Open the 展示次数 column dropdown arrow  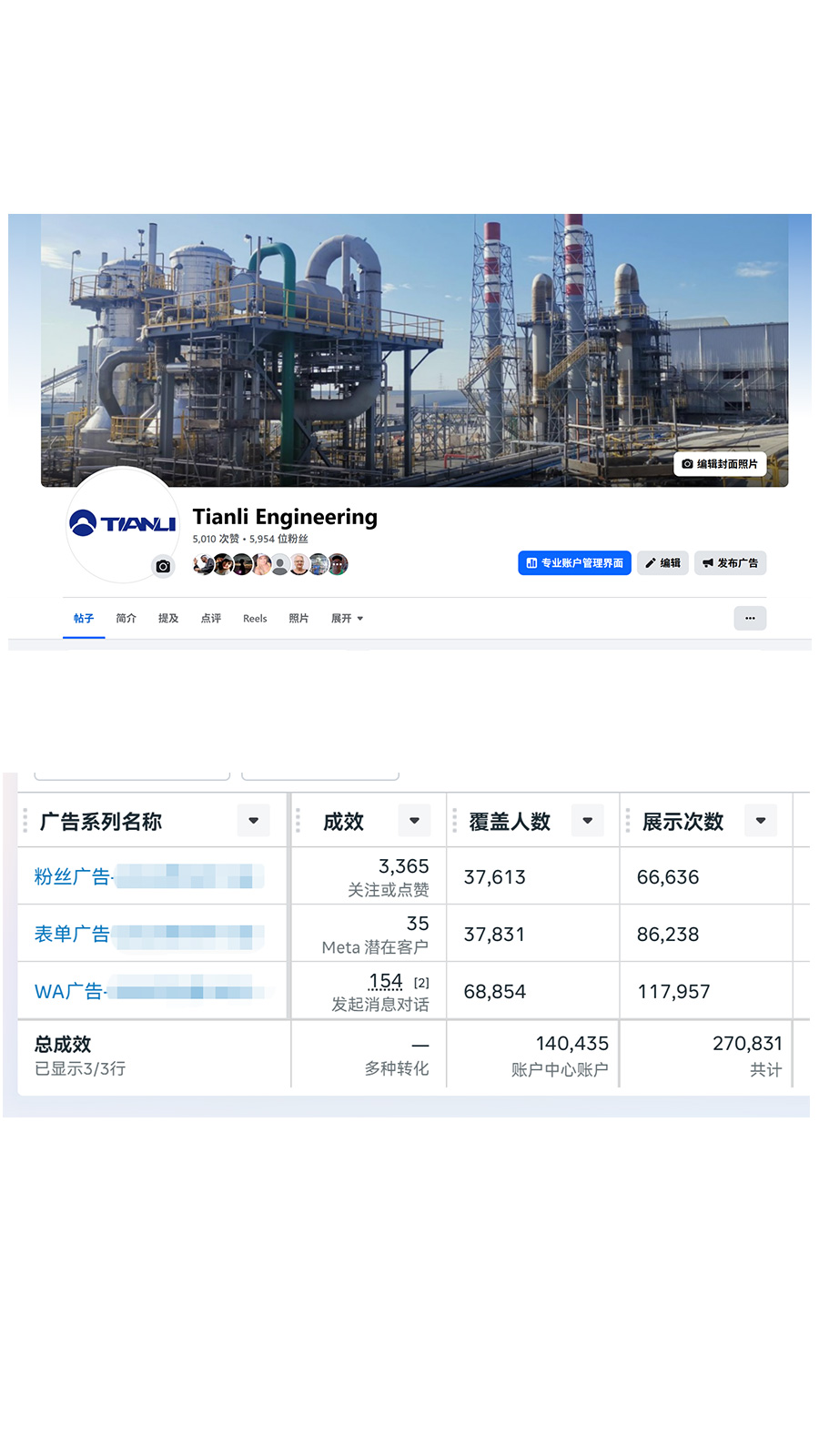(760, 821)
